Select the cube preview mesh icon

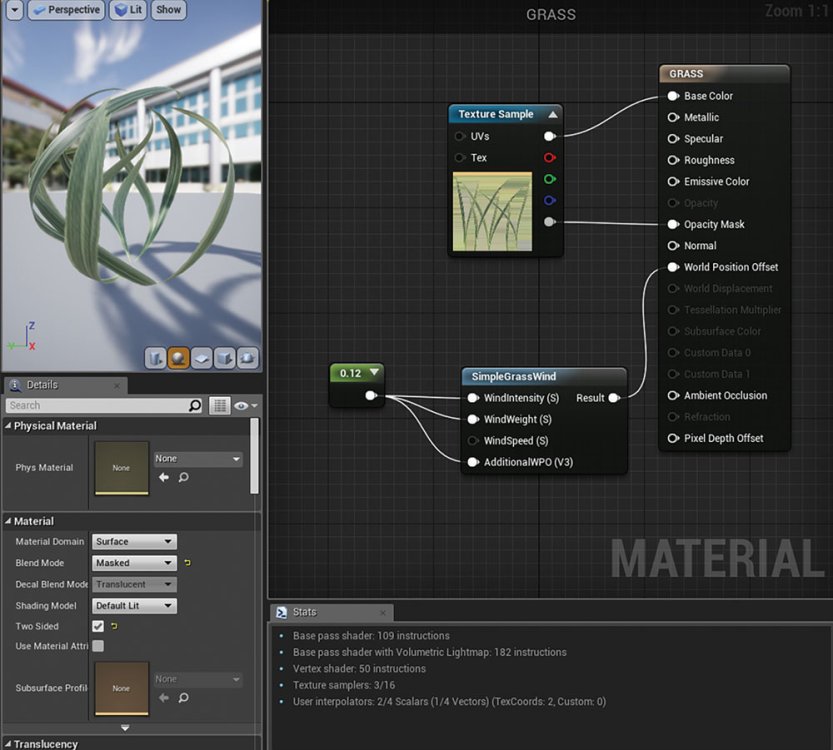click(x=225, y=358)
